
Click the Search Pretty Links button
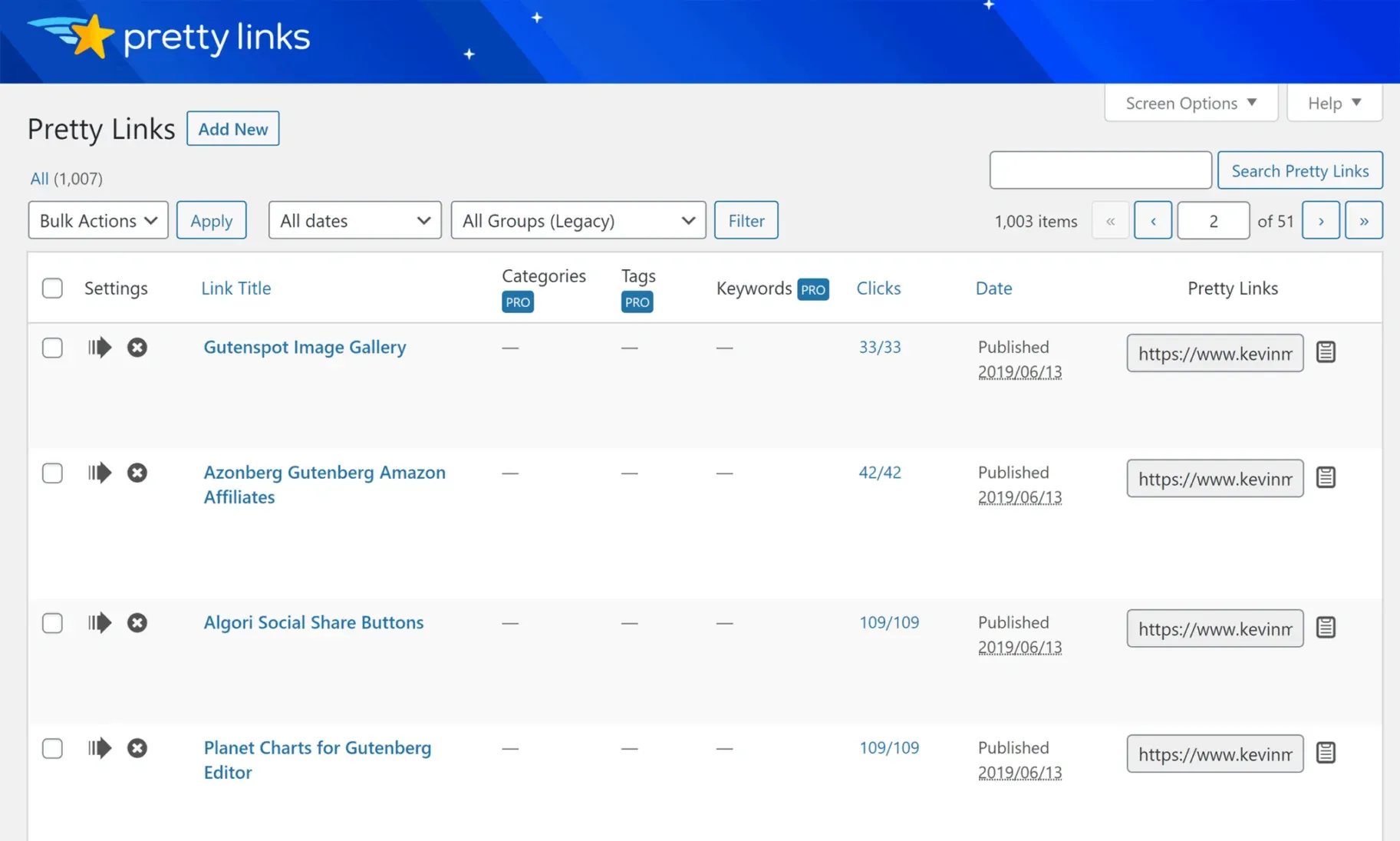[x=1300, y=170]
